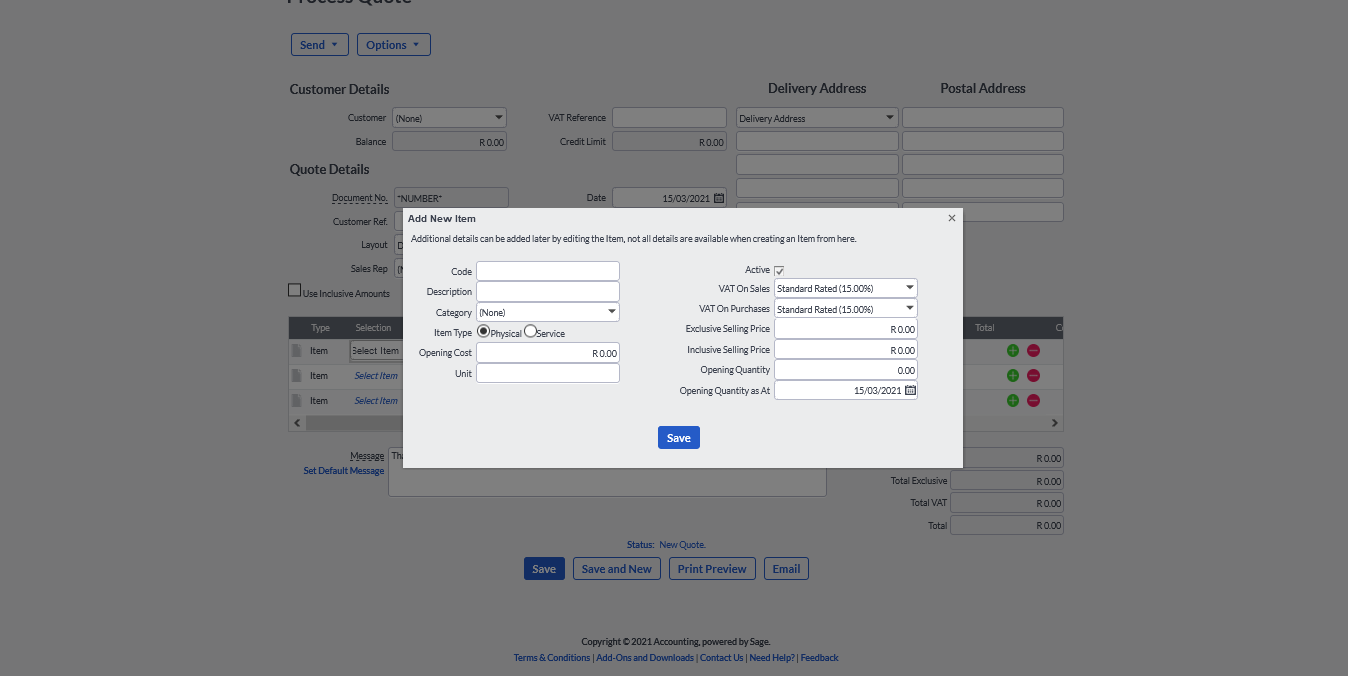Open the Options menu
The height and width of the screenshot is (676, 1348).
[393, 44]
